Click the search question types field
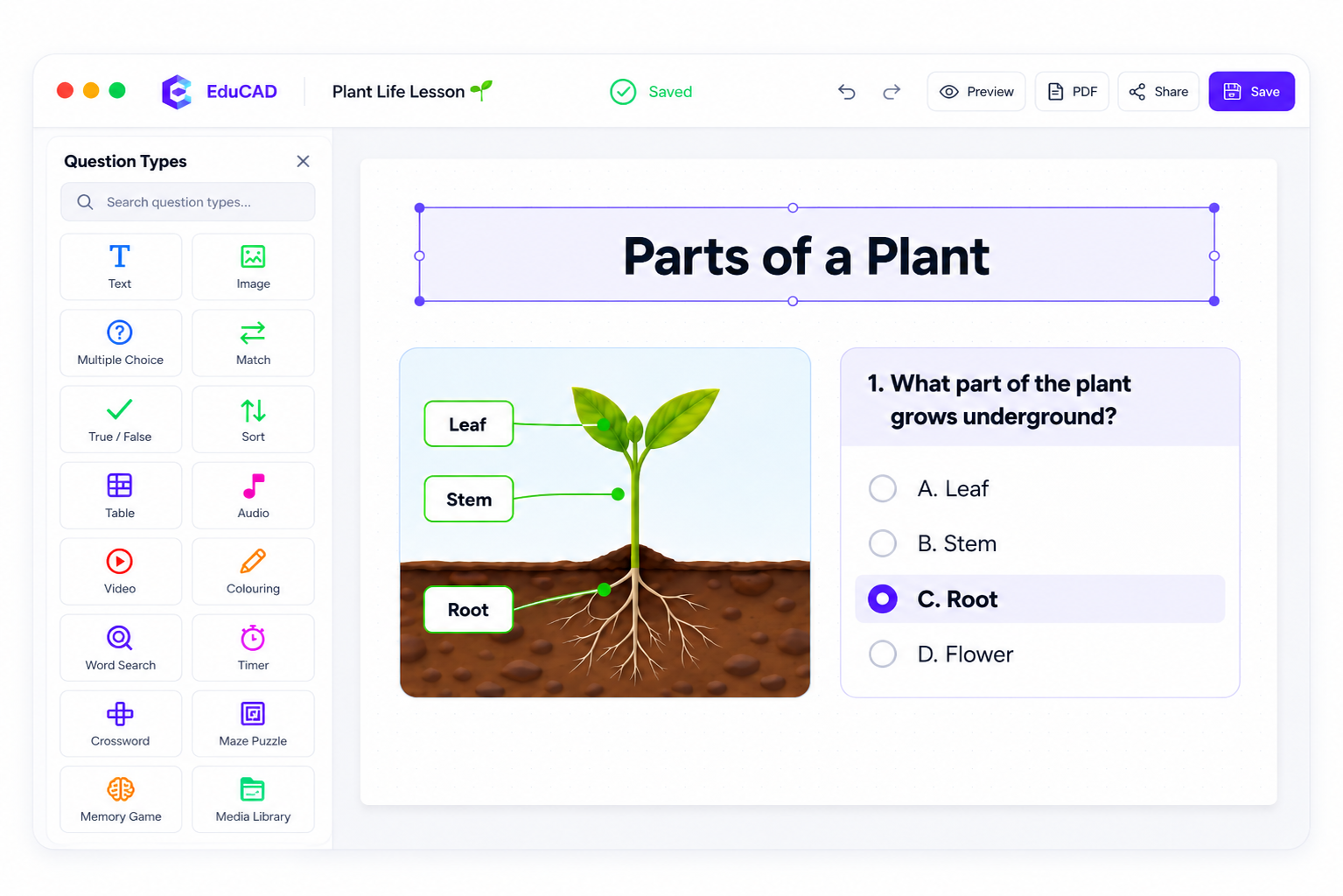 pyautogui.click(x=188, y=202)
